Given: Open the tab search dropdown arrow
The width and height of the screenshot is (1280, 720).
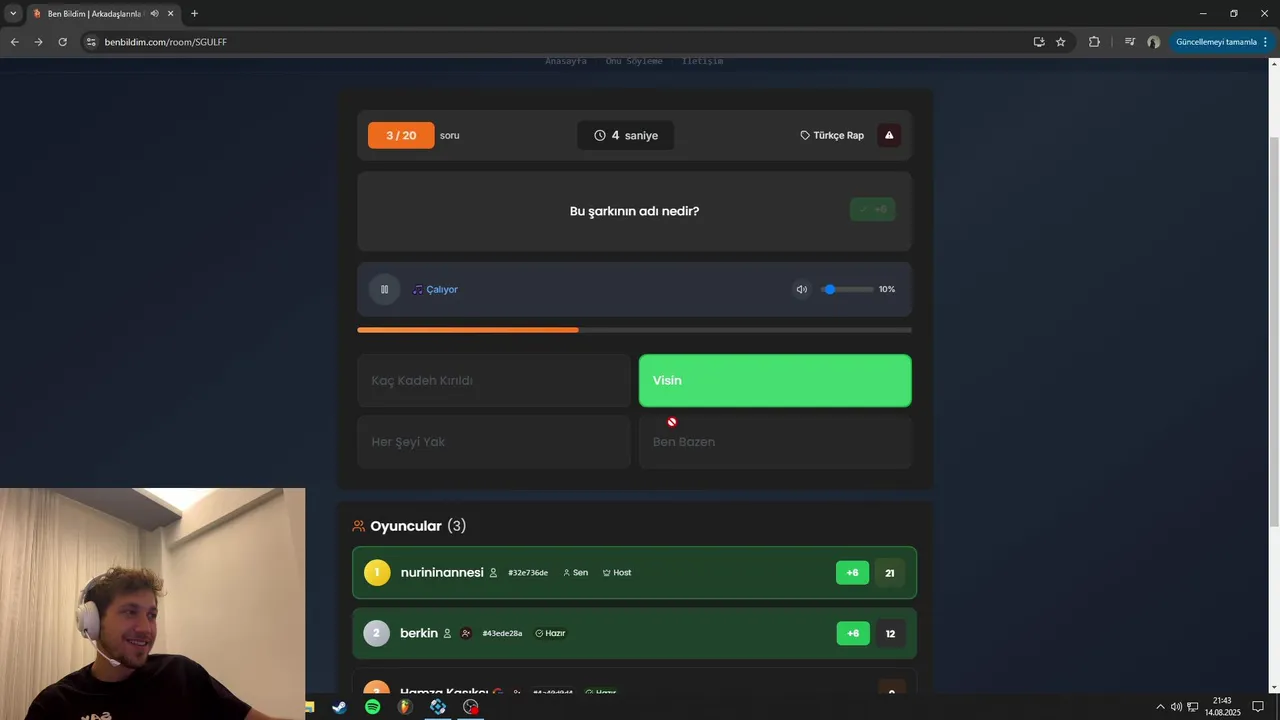Looking at the screenshot, I should click(x=13, y=13).
